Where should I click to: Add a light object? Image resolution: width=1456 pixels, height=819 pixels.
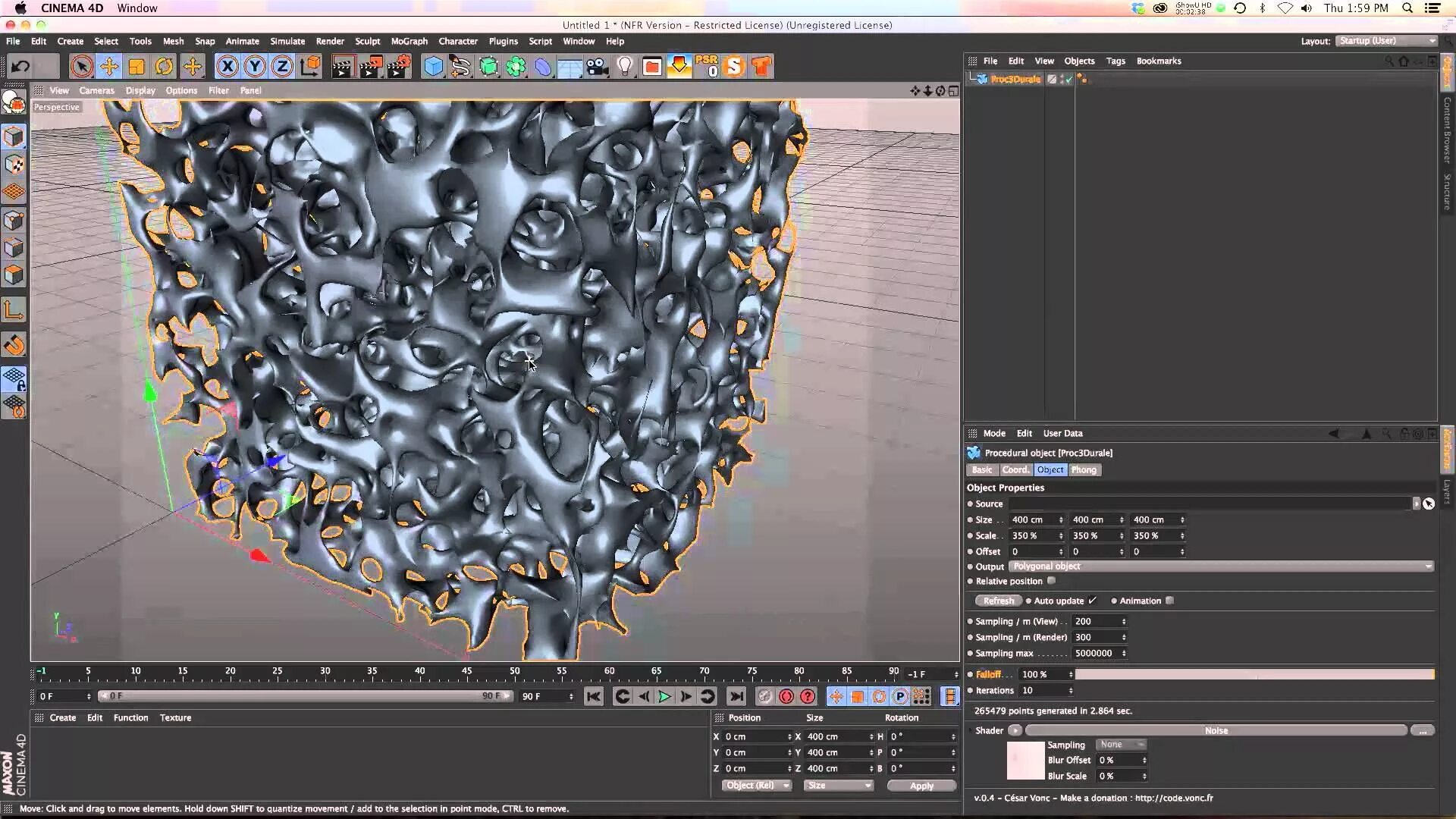624,67
